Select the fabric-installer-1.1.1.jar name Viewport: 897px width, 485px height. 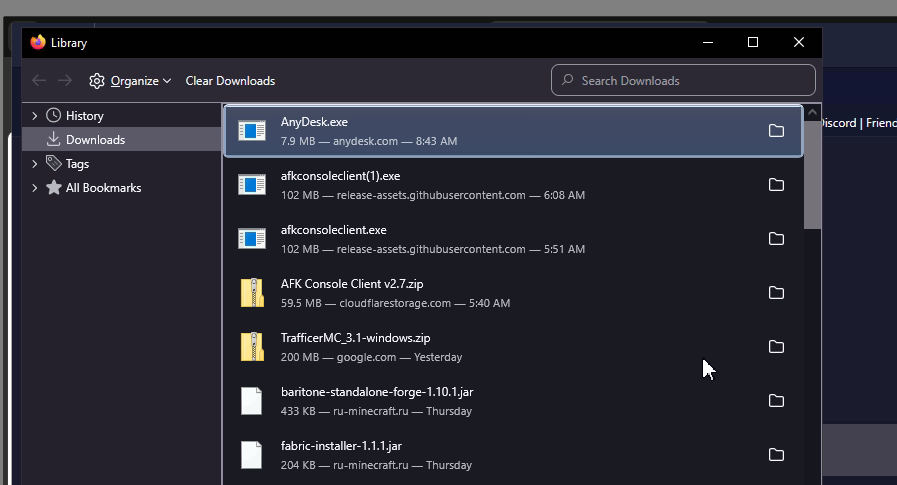341,446
